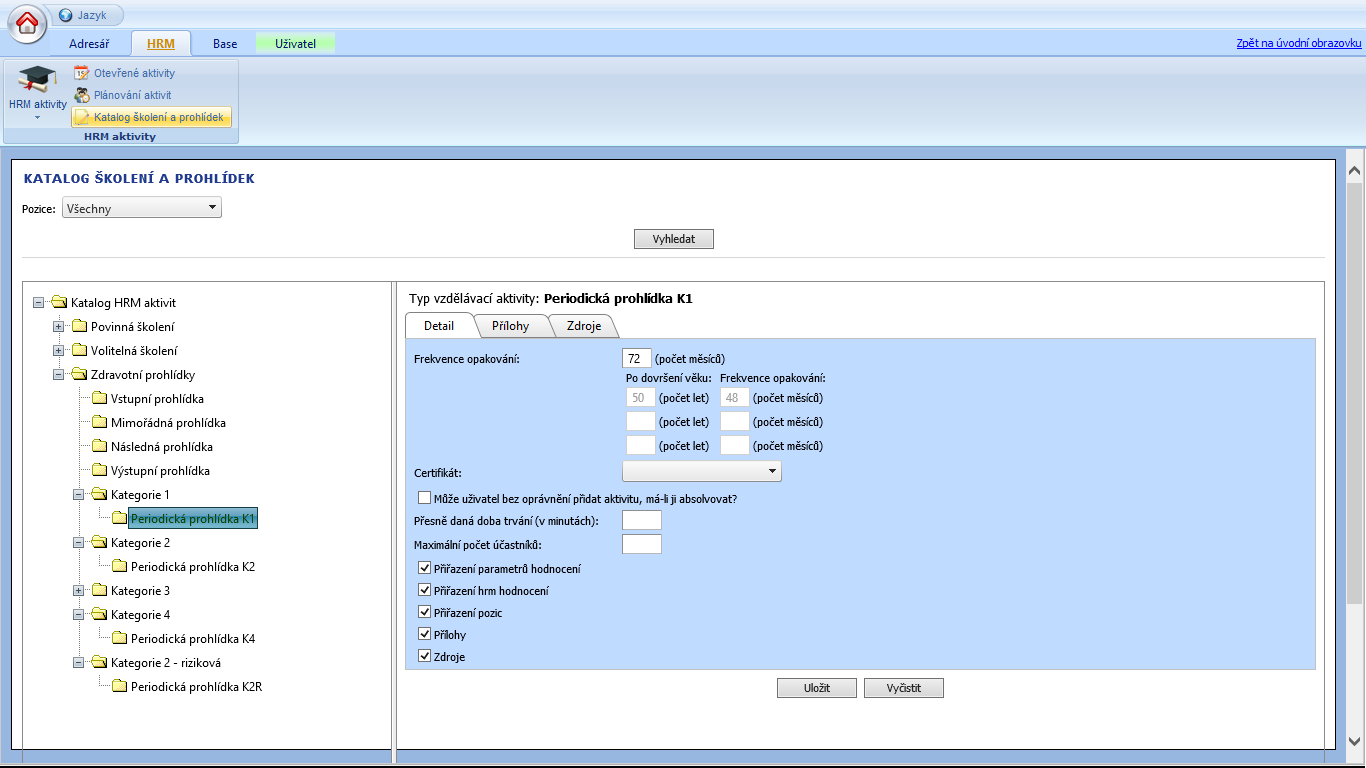Viewport: 1366px width, 768px height.
Task: Click the Výstupní prohlídka folder icon
Action: pos(99,471)
